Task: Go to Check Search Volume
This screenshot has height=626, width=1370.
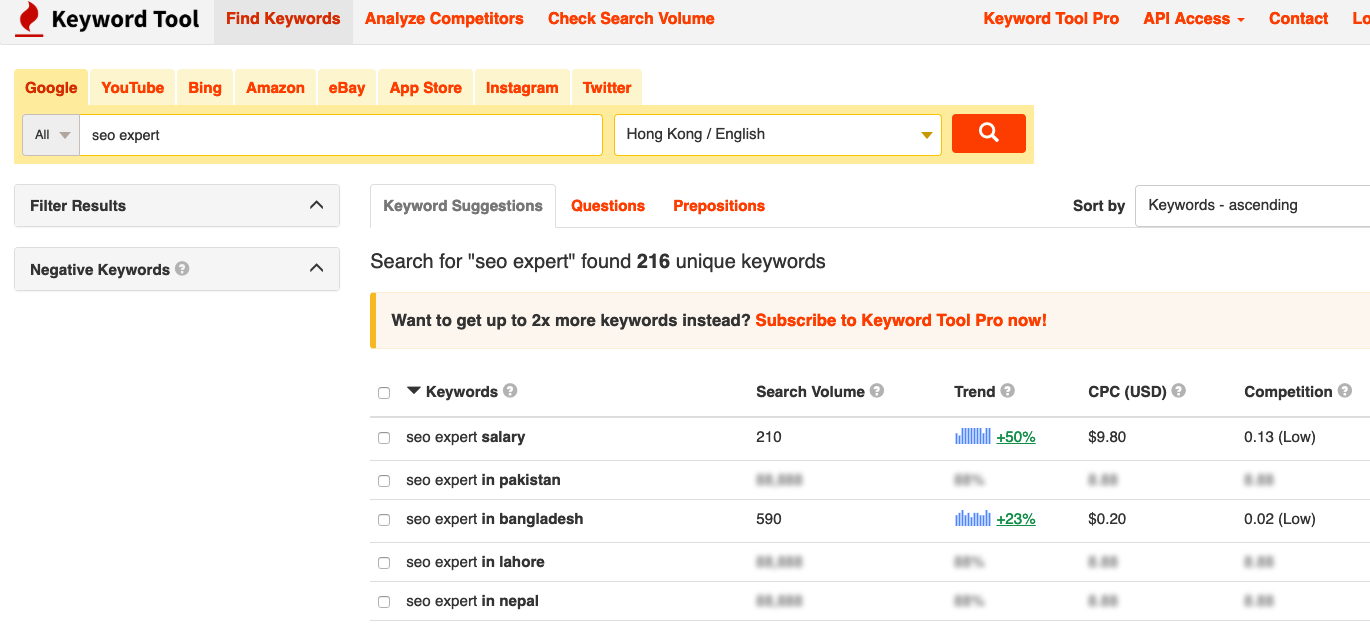Action: click(631, 19)
